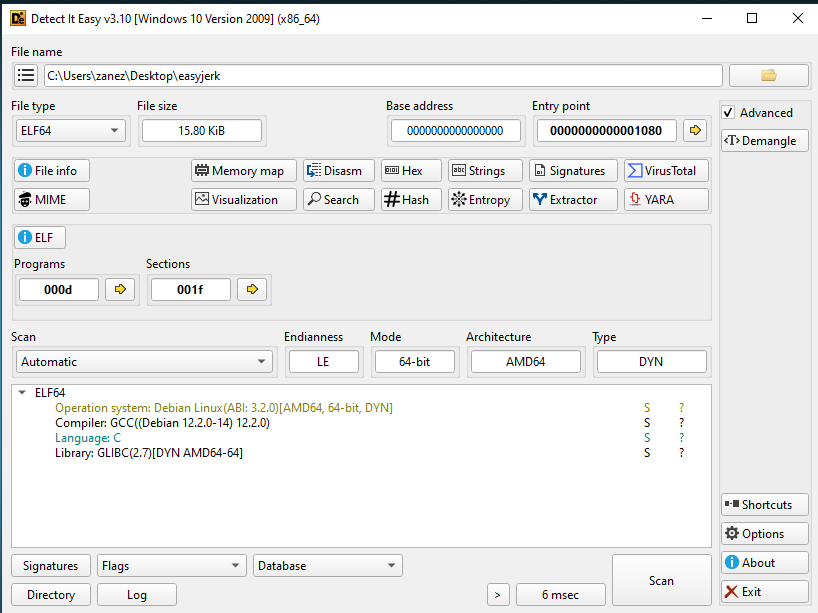Click the ? link of Library row

coord(681,453)
